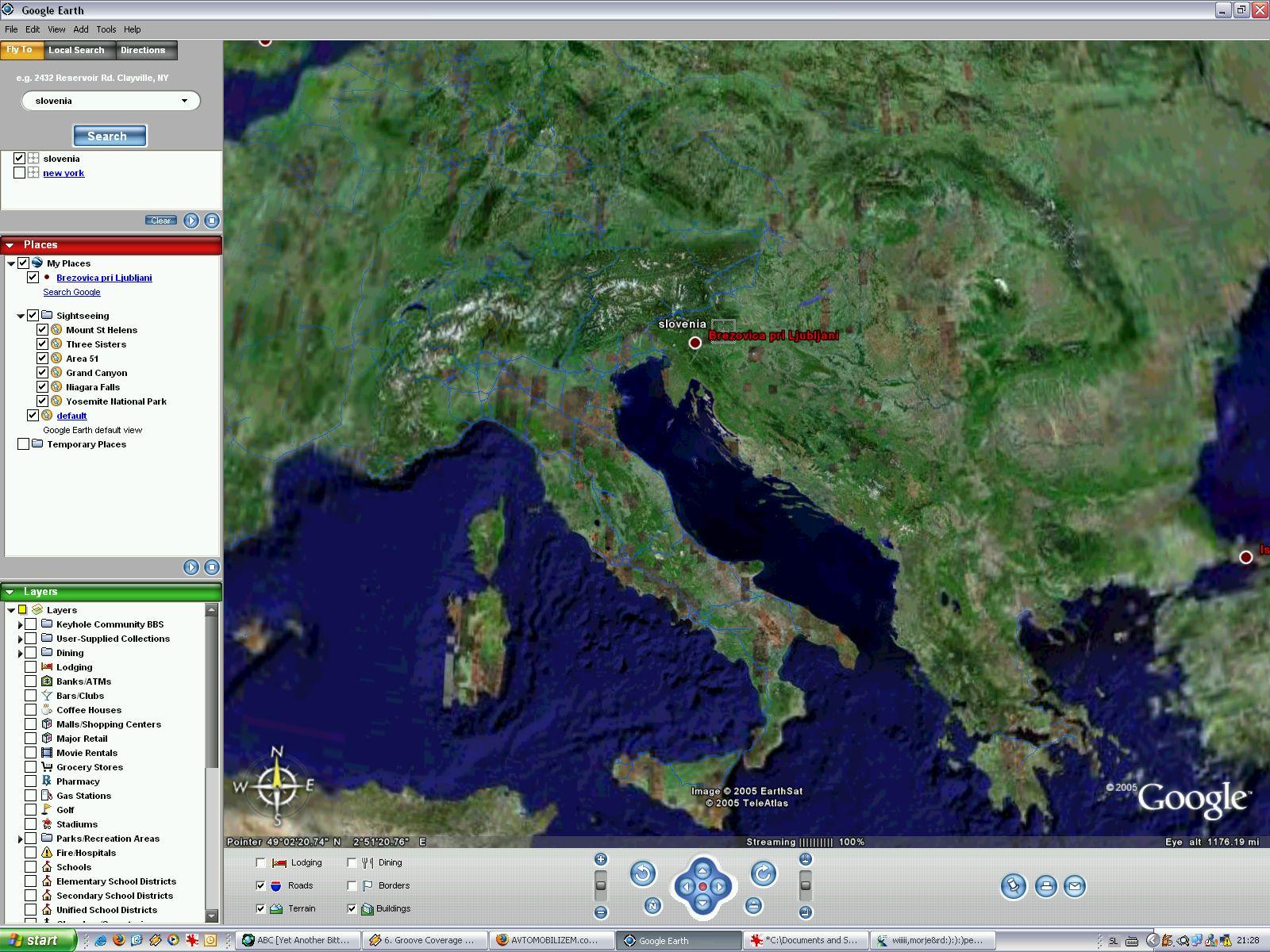Pan the map right with arrow

tap(718, 886)
